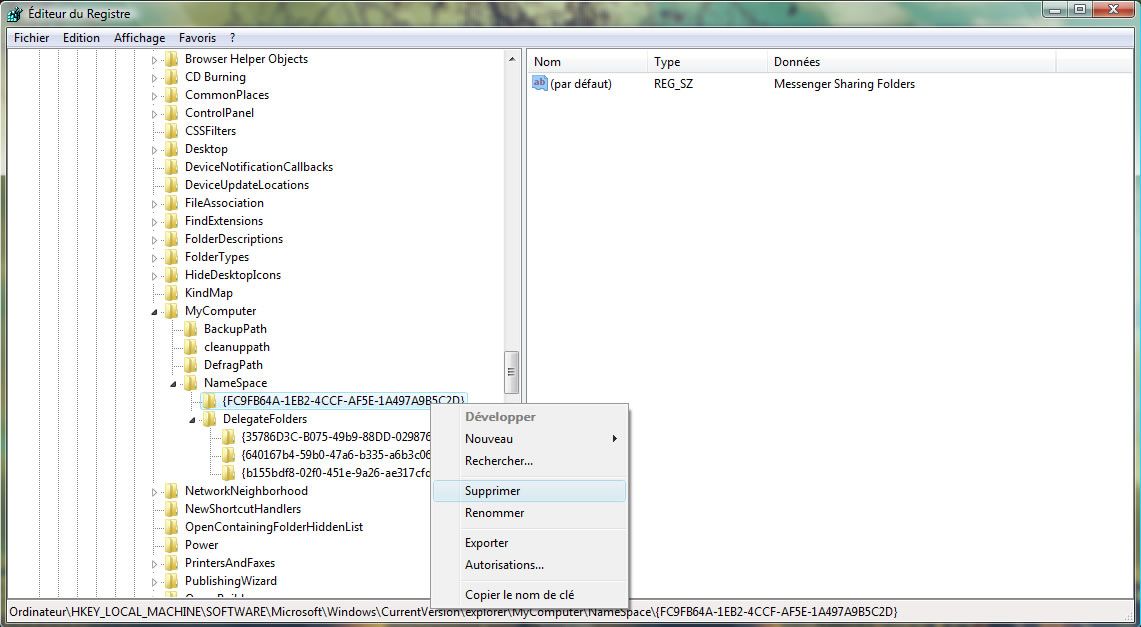Click the MyComputer folder icon
This screenshot has height=627, width=1141.
coord(172,311)
